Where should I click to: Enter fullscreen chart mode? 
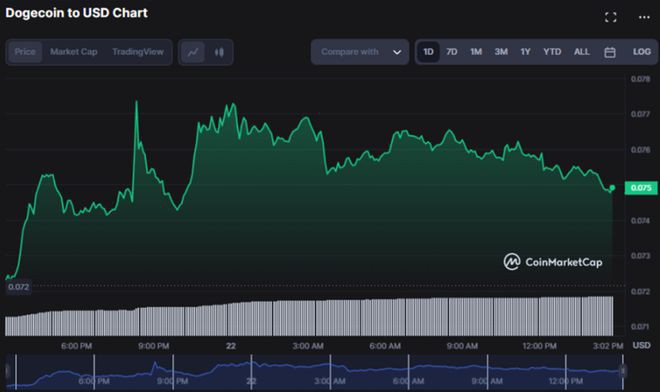[610, 17]
